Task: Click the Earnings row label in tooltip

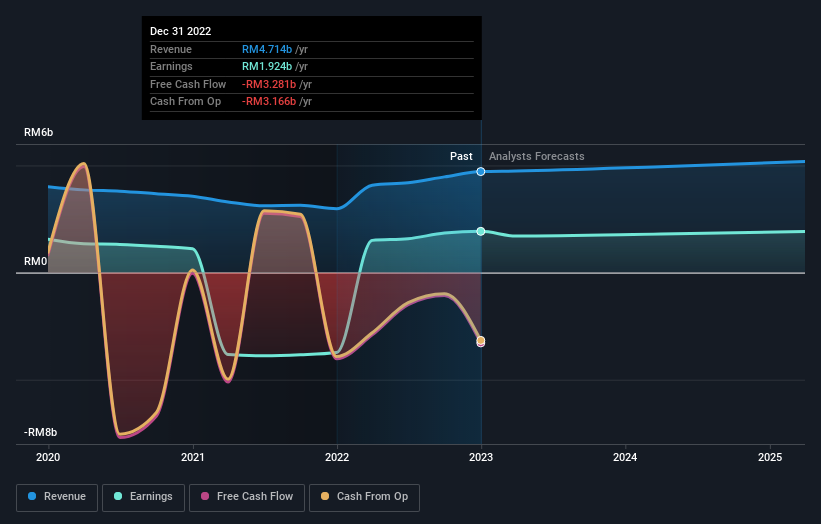Action: point(171,66)
